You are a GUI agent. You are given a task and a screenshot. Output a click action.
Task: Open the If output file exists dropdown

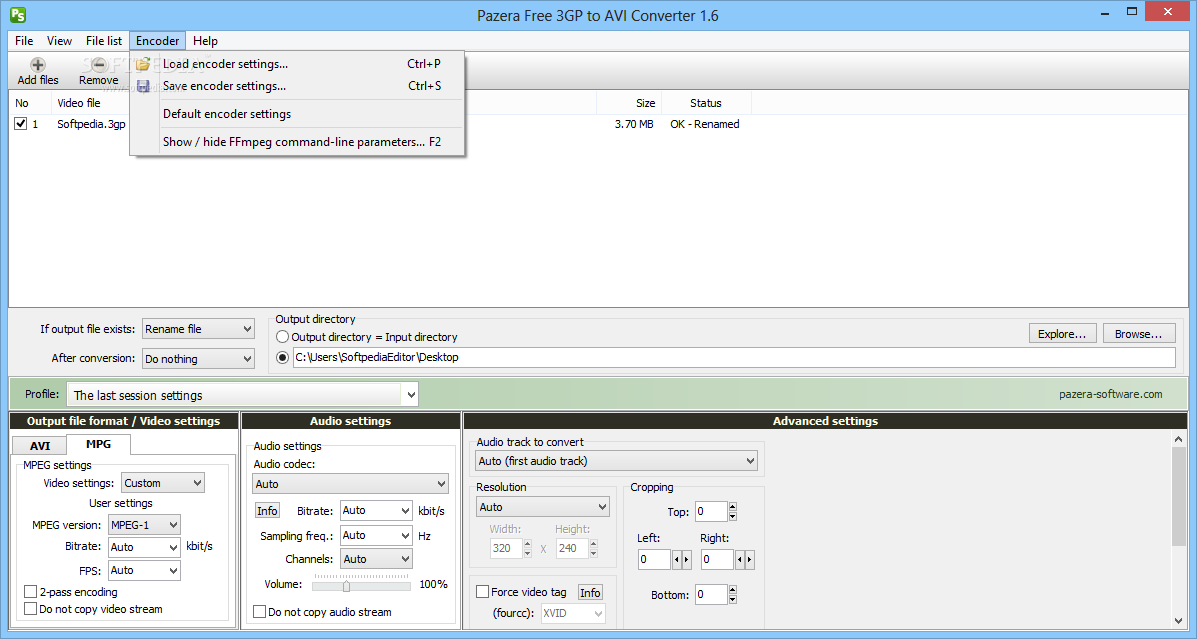[198, 329]
